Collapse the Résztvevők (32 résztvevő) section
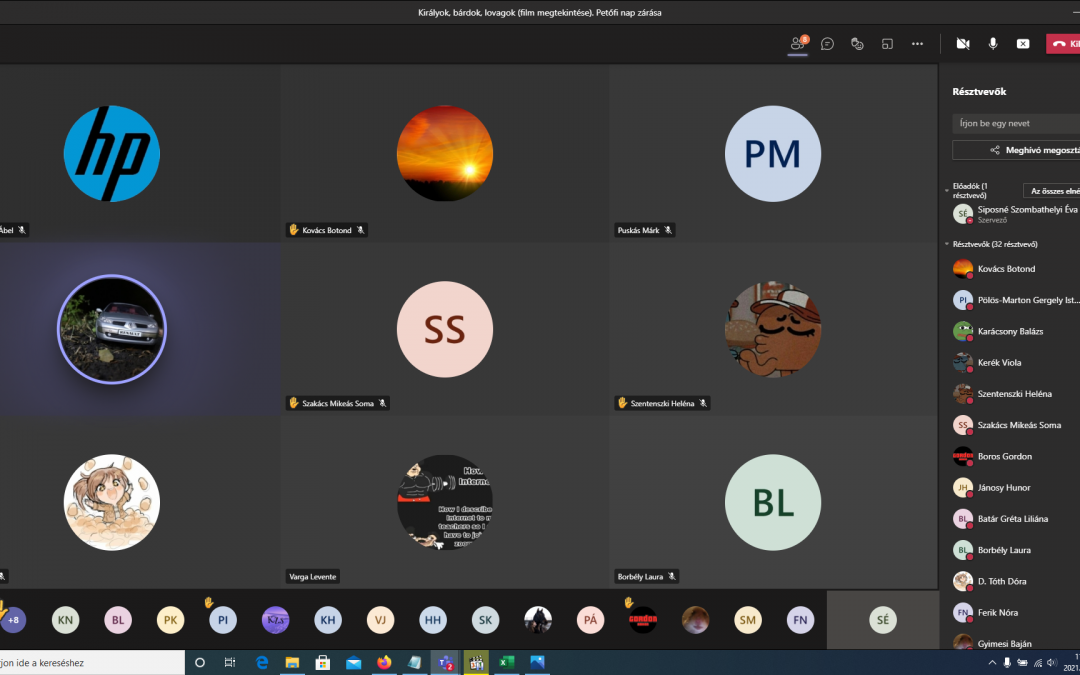The image size is (1080, 675). [x=947, y=245]
